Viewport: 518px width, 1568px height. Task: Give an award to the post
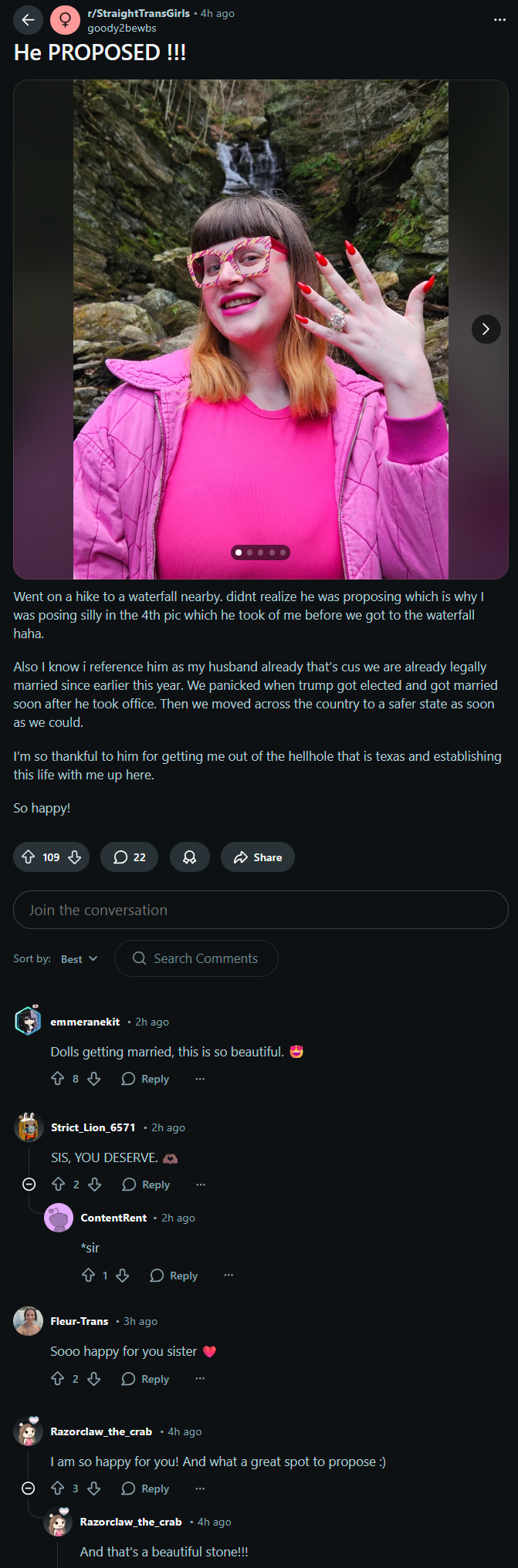[x=189, y=857]
